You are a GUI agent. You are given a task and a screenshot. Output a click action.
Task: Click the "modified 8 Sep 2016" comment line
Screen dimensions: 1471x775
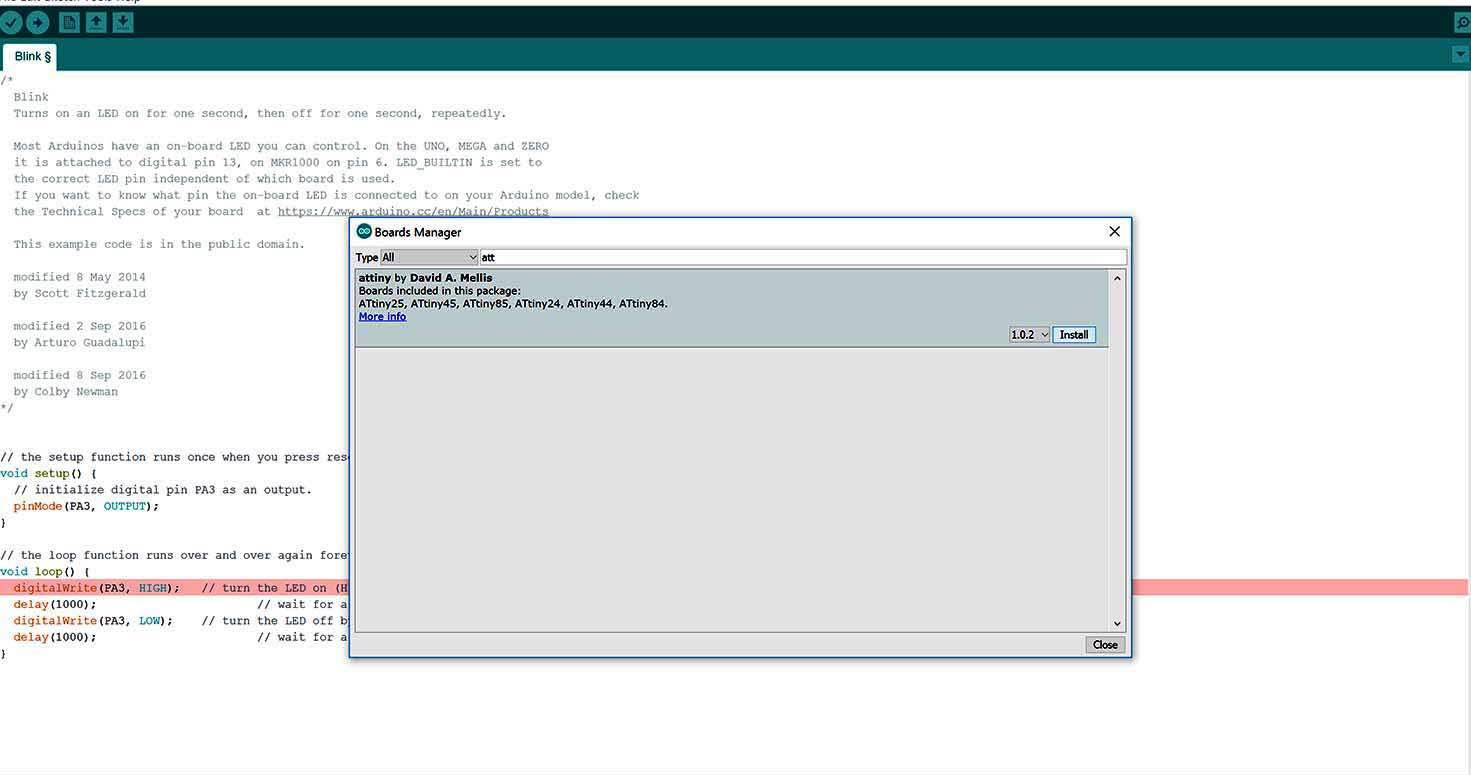79,375
